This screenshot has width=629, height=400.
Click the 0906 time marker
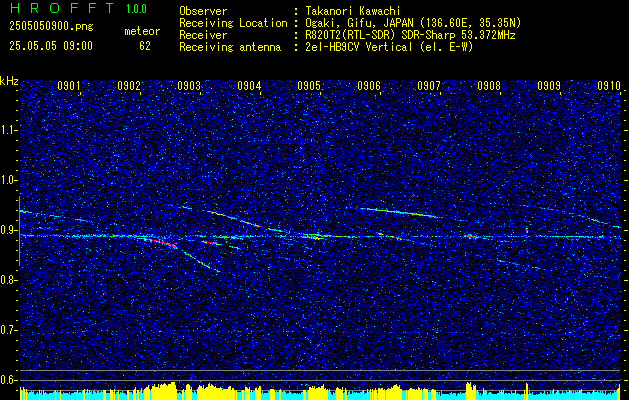coord(369,86)
